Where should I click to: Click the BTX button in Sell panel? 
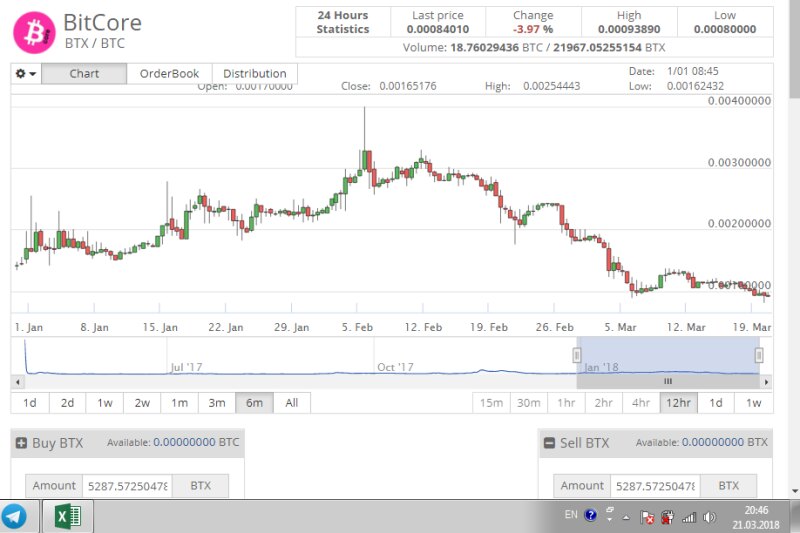pyautogui.click(x=728, y=486)
